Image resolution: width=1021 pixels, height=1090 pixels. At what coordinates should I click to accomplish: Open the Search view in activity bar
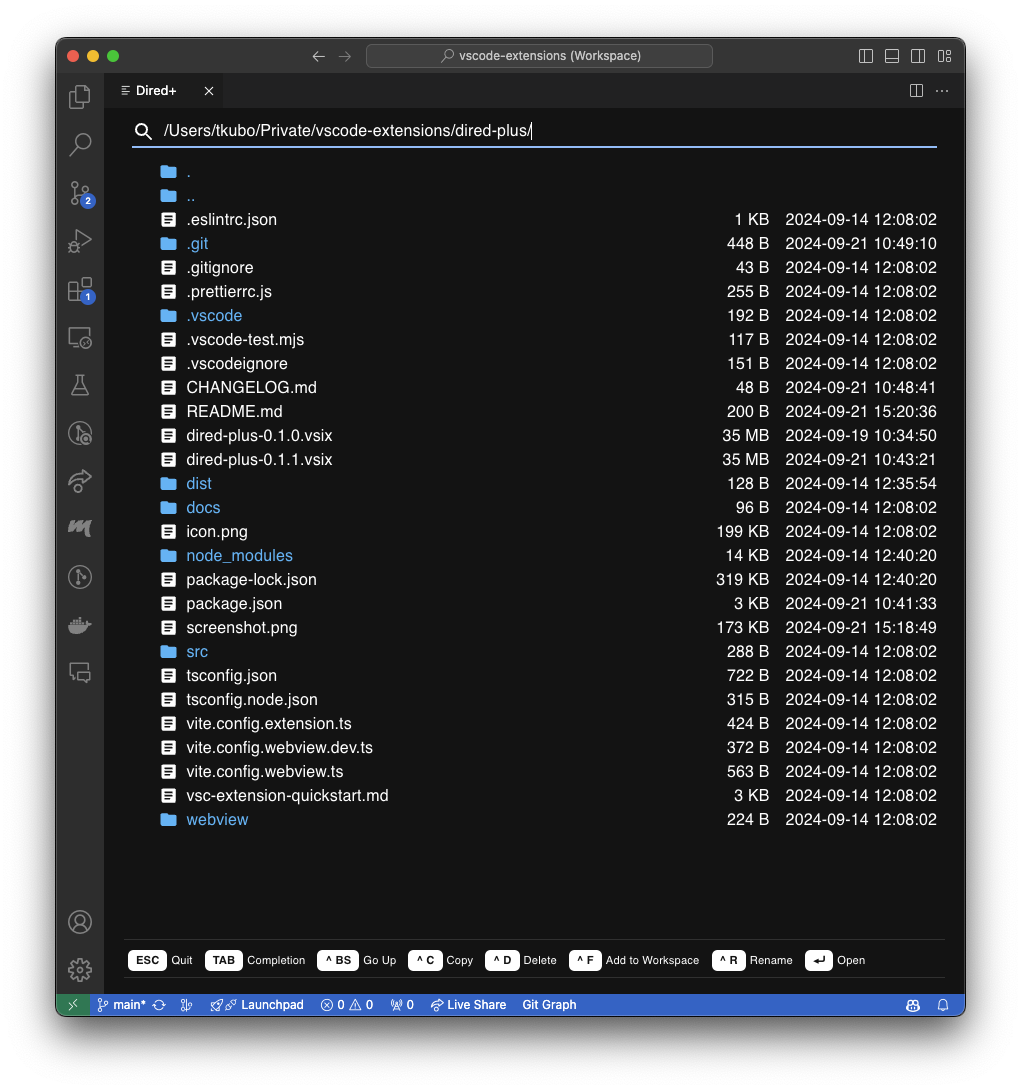coord(80,145)
